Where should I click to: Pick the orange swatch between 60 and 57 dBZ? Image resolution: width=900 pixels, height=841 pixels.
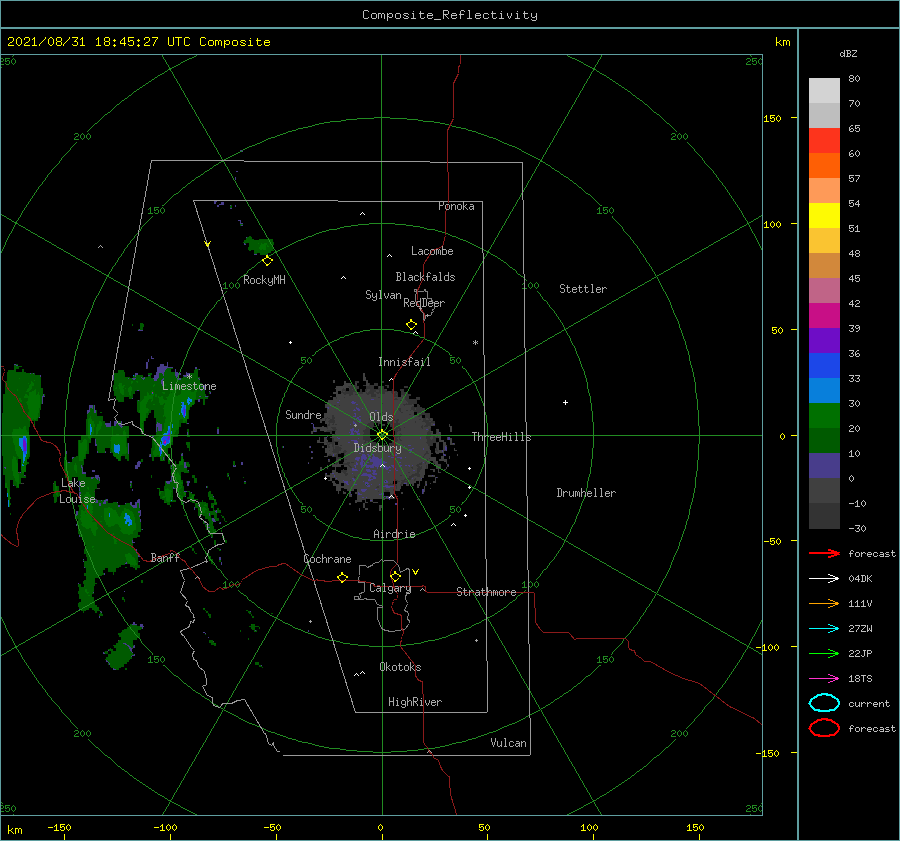point(824,165)
